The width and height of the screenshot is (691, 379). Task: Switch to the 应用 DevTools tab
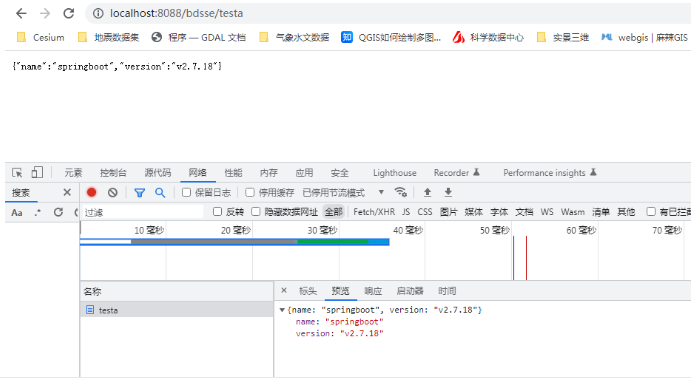[x=304, y=173]
